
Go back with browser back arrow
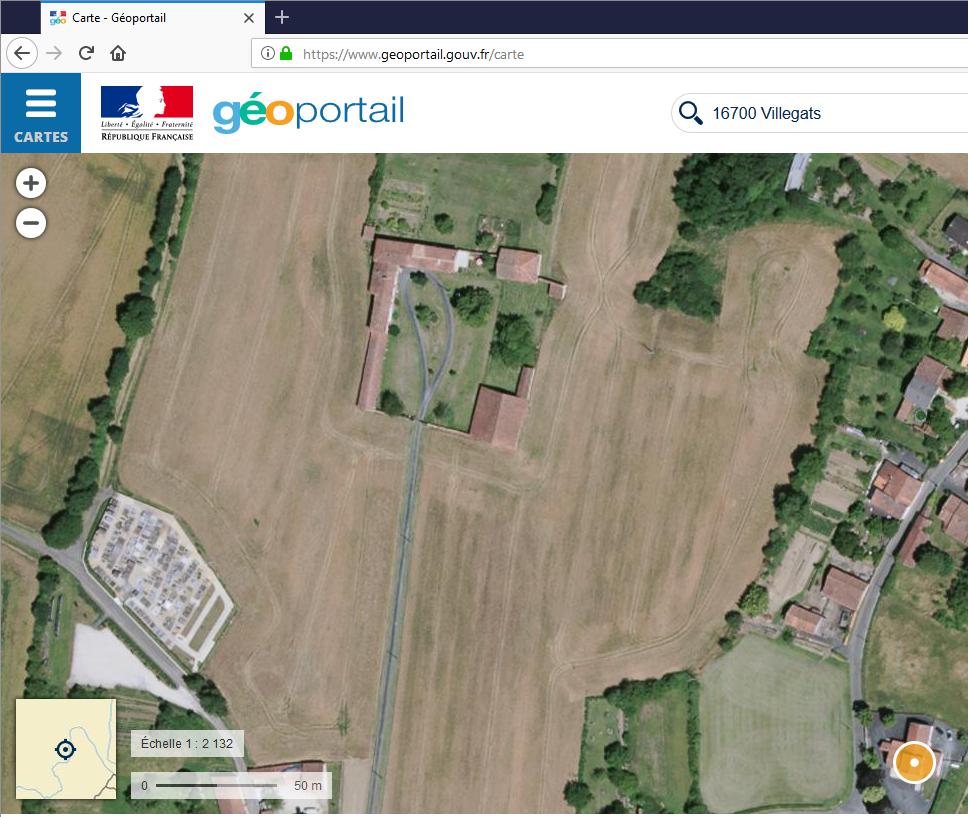(22, 54)
